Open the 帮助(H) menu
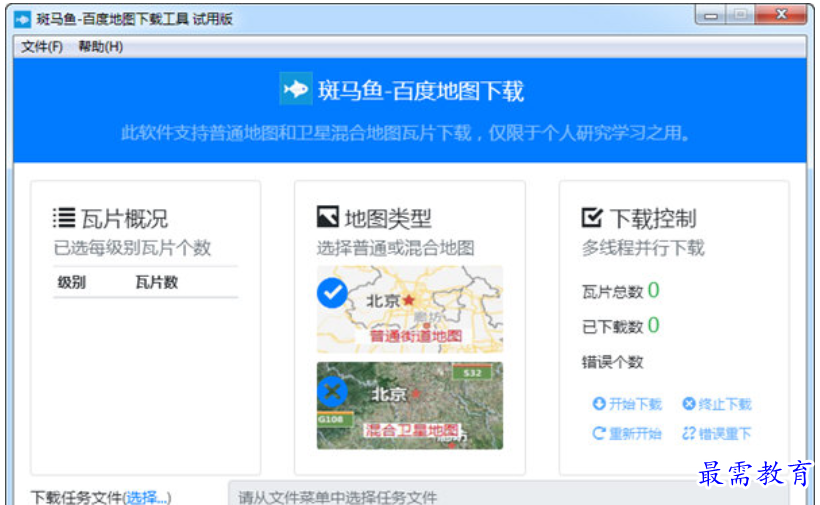820x505 pixels. [100, 47]
